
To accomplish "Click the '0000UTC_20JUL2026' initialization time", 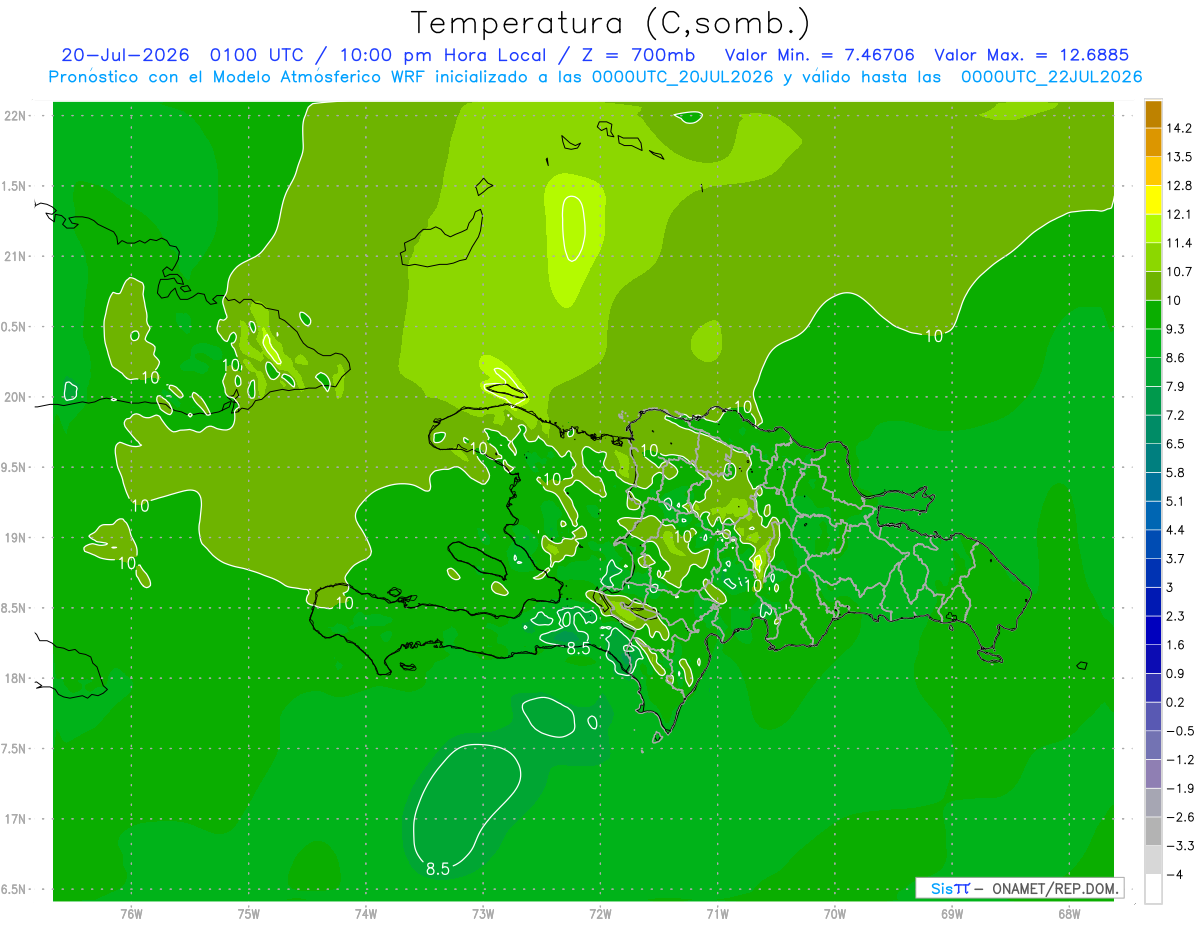I will click(682, 77).
